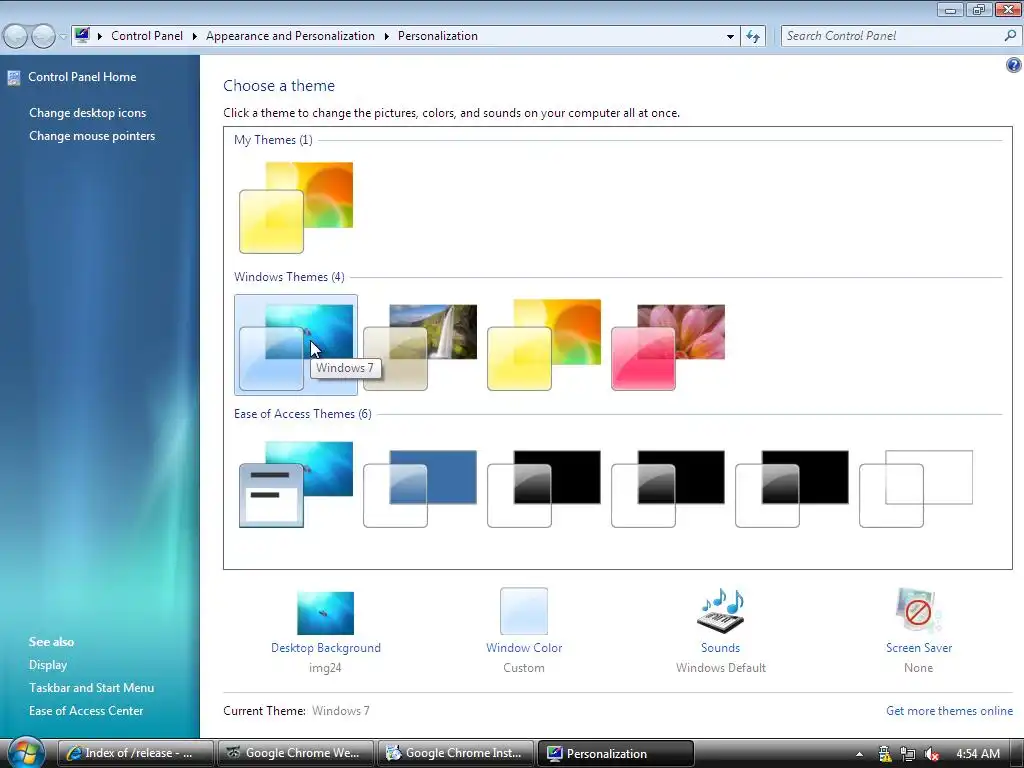Click the Back navigation button
Image resolution: width=1024 pixels, height=768 pixels.
coord(16,36)
